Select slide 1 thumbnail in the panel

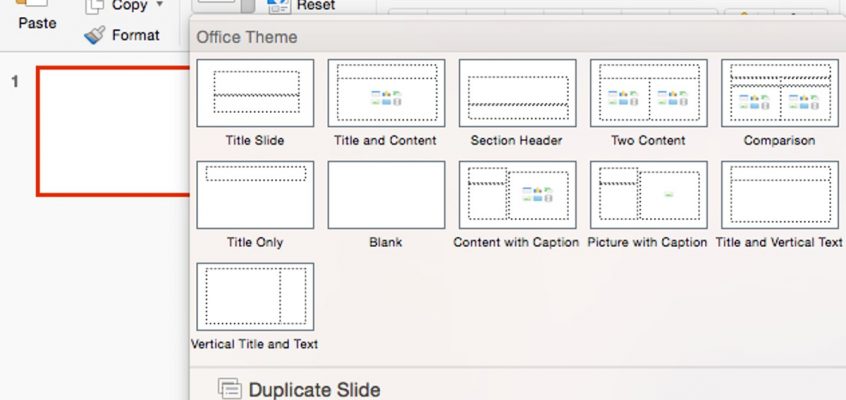click(114, 131)
